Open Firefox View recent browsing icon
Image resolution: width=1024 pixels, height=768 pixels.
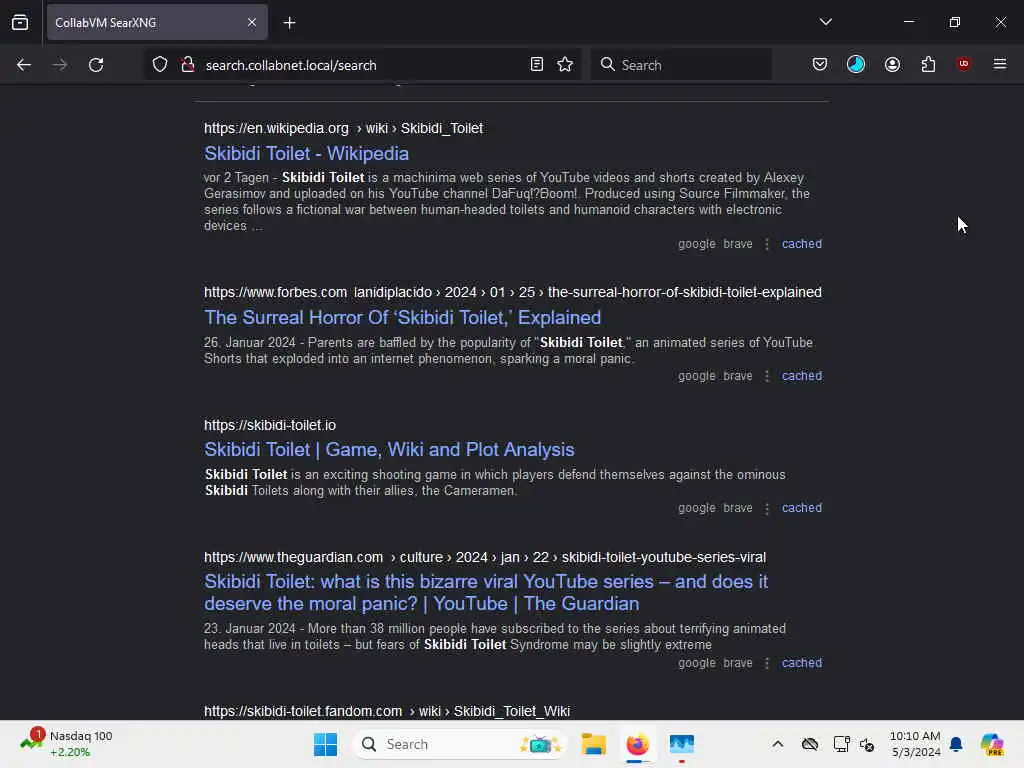coord(20,23)
